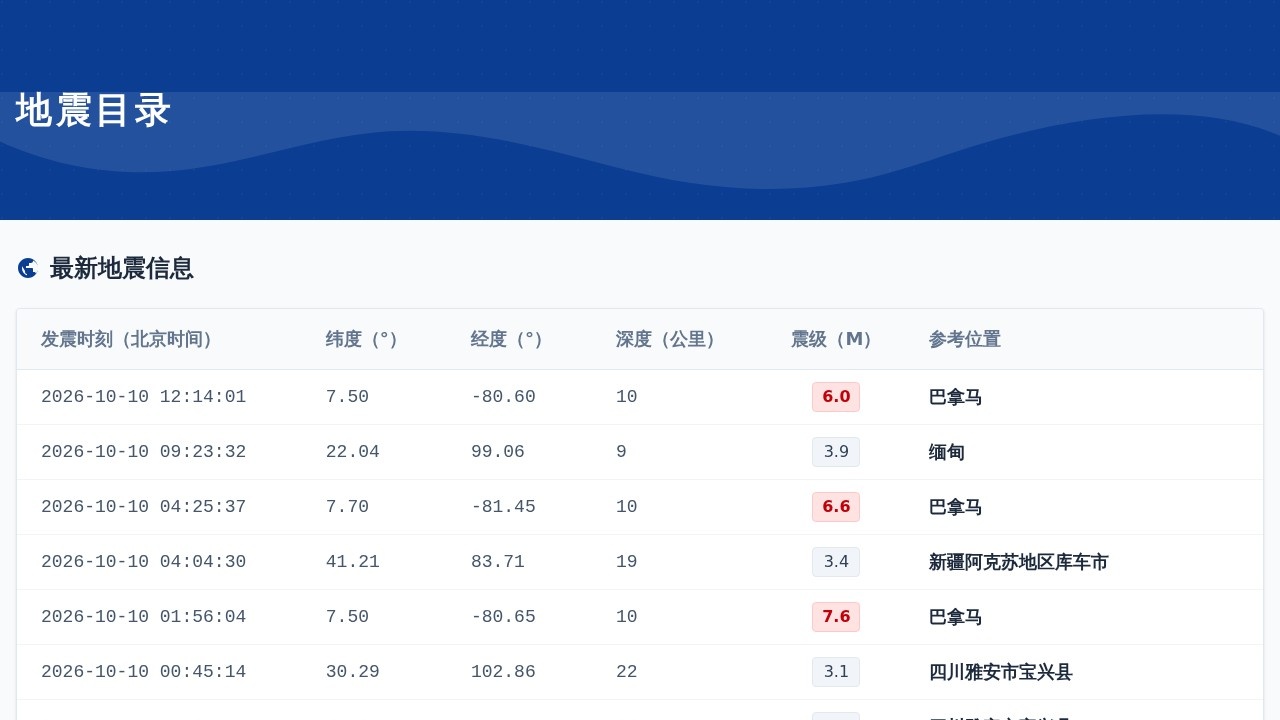Click the 发震时刻（北京时间） column header
This screenshot has width=1280, height=720.
click(x=128, y=339)
